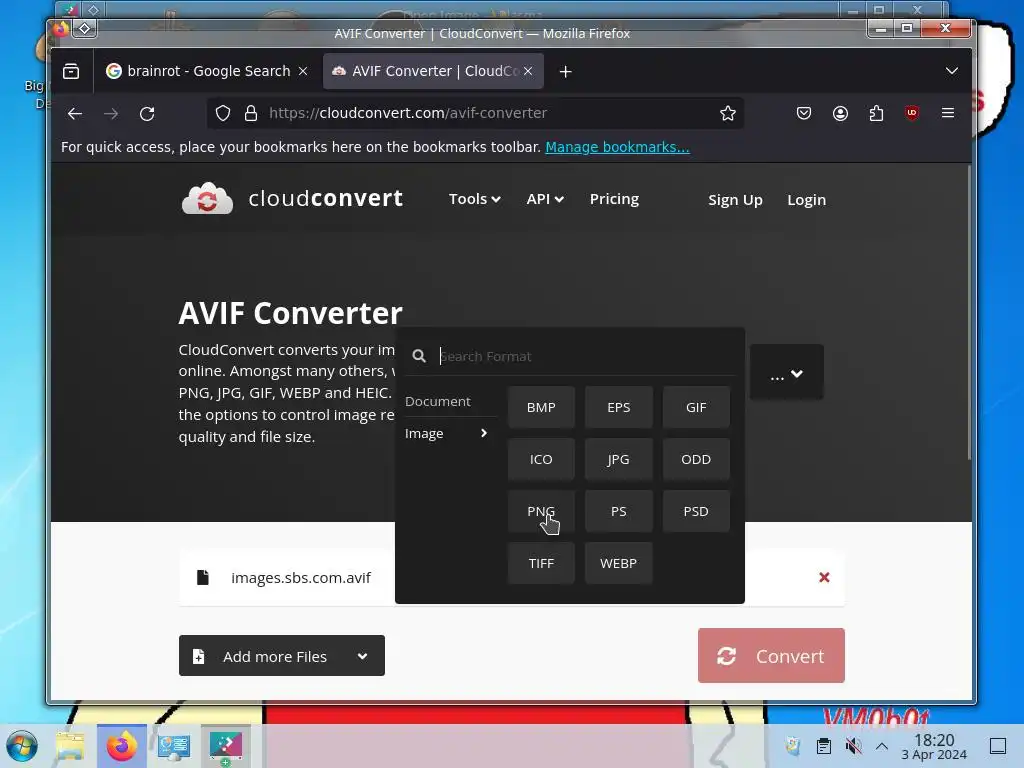Click the forward navigation arrow
The width and height of the screenshot is (1024, 768).
coord(111,114)
